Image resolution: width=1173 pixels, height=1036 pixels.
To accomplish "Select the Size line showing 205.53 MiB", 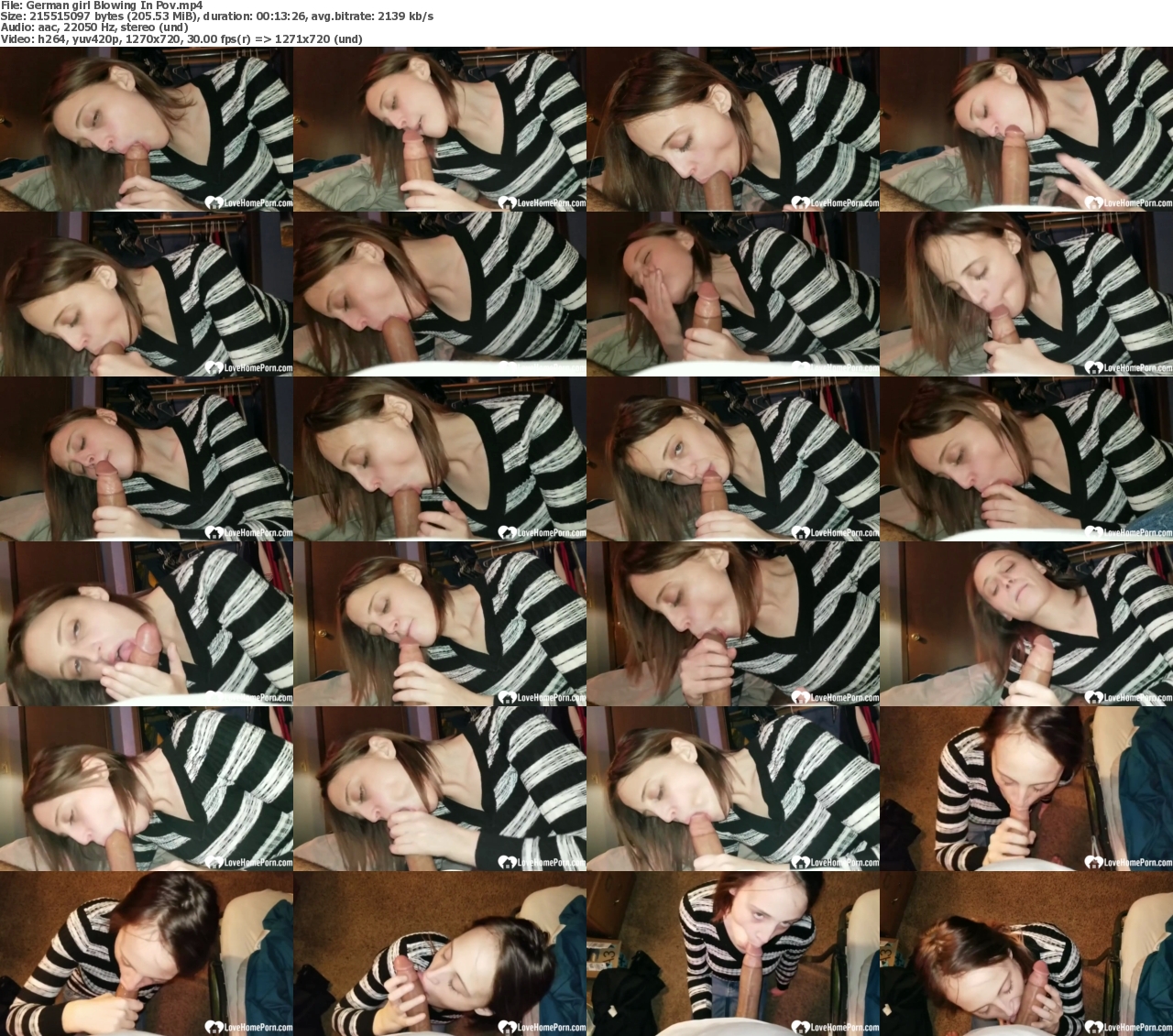I will point(217,16).
